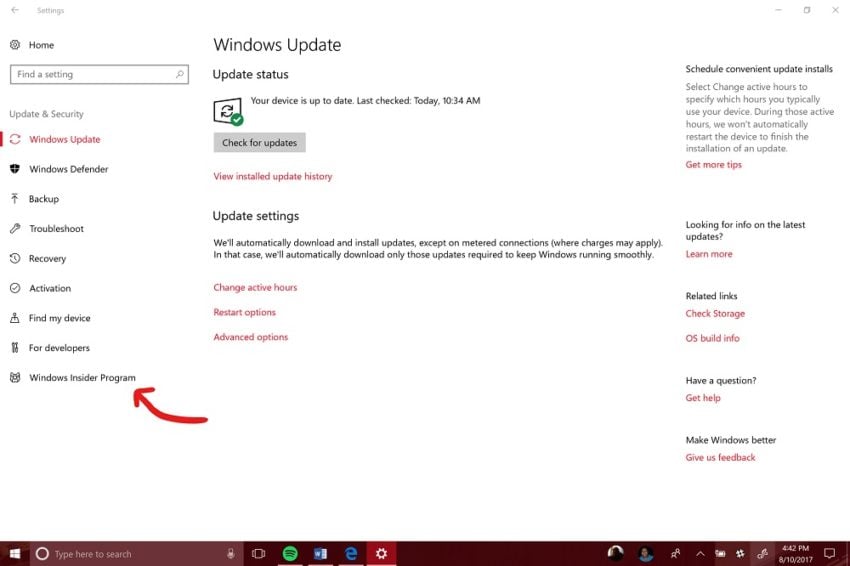The image size is (850, 566).
Task: Open Microsoft Edge from the taskbar
Action: click(x=351, y=554)
